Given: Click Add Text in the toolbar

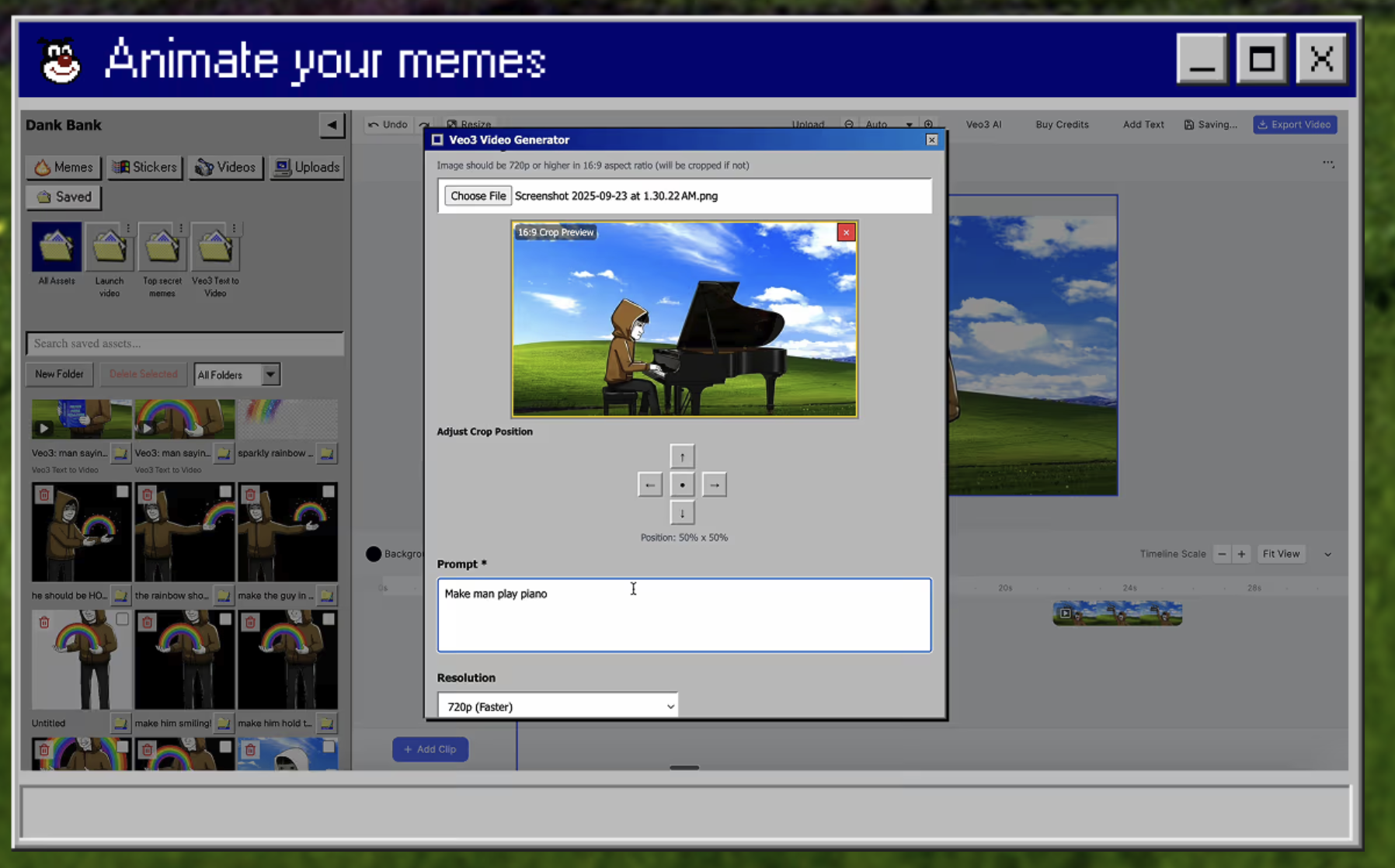Looking at the screenshot, I should tap(1143, 124).
